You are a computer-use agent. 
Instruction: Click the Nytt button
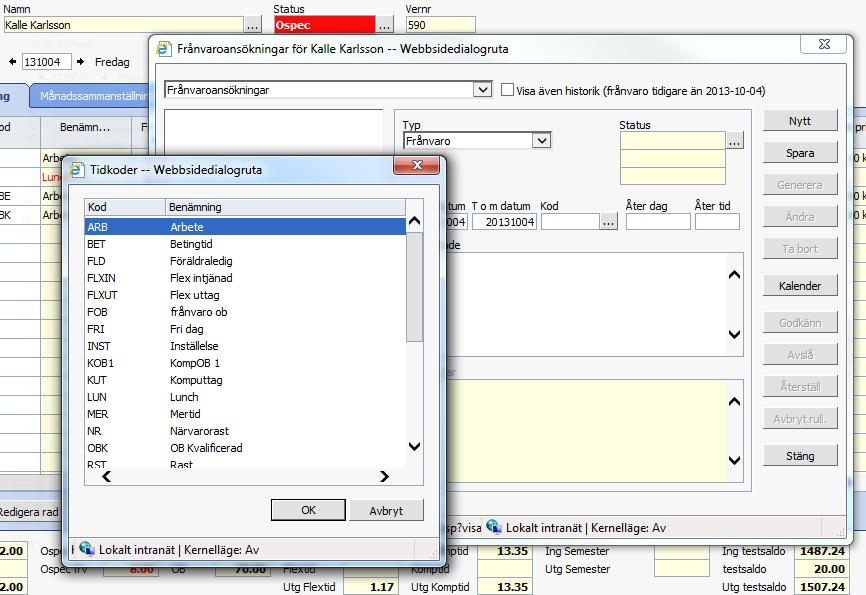pyautogui.click(x=800, y=121)
